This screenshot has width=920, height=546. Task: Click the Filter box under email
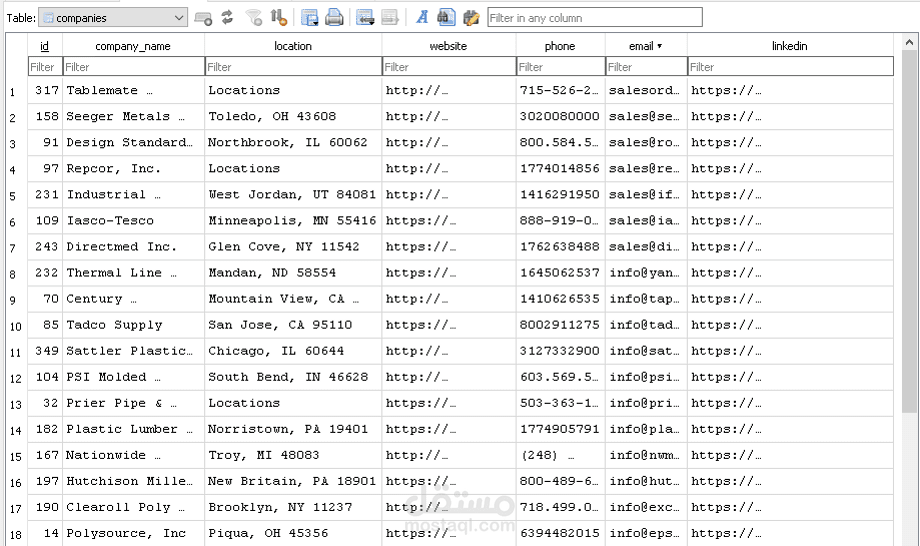point(647,67)
